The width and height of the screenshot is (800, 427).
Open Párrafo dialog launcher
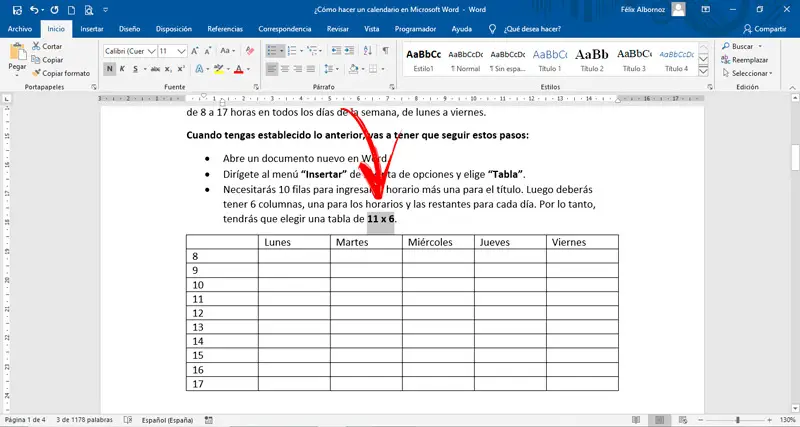[x=392, y=87]
